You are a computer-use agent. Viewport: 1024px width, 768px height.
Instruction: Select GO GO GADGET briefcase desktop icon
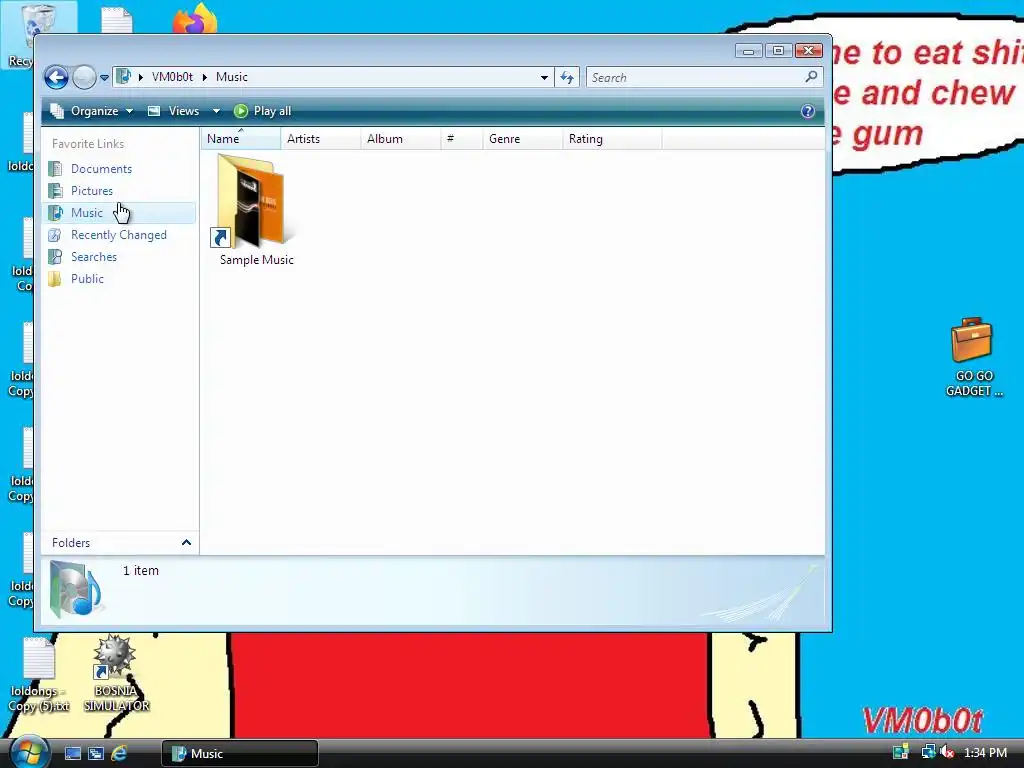click(x=972, y=357)
